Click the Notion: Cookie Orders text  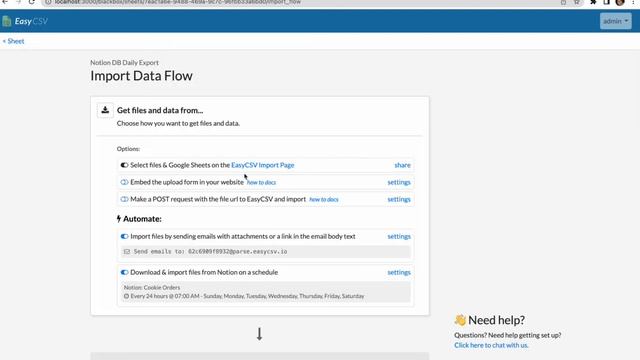(x=152, y=288)
